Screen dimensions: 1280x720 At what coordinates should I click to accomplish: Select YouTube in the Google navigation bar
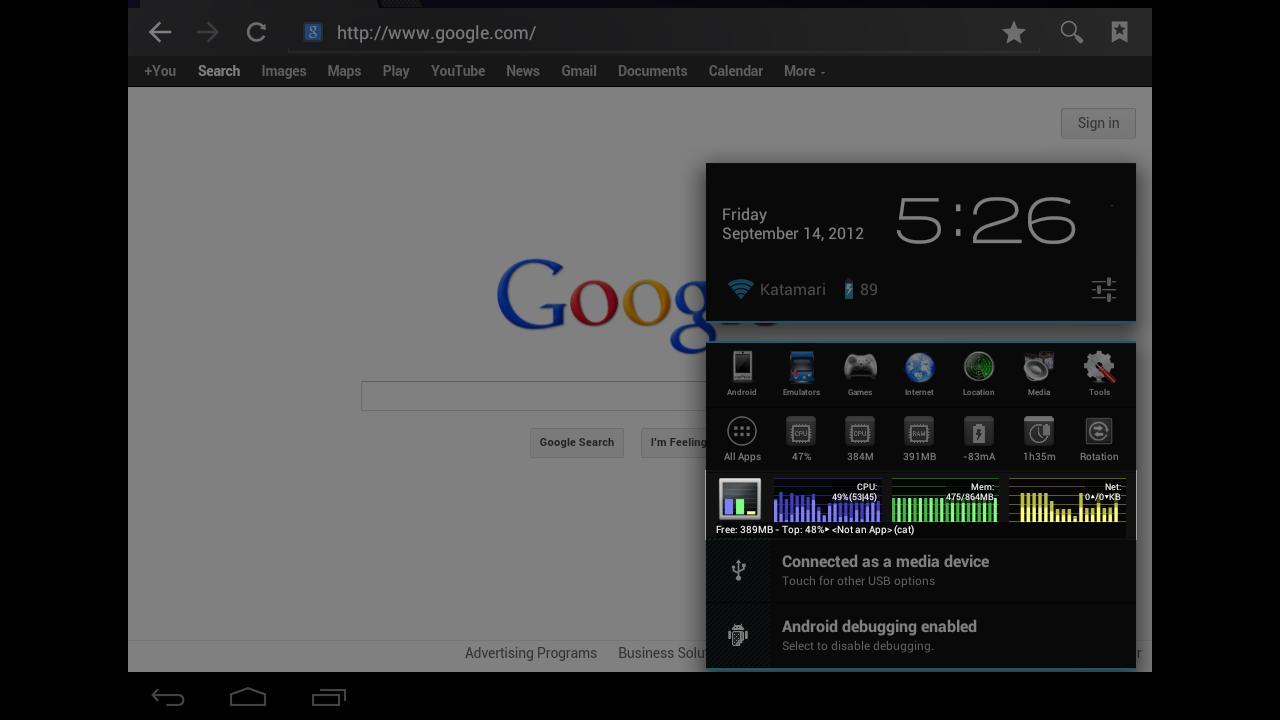pyautogui.click(x=458, y=71)
